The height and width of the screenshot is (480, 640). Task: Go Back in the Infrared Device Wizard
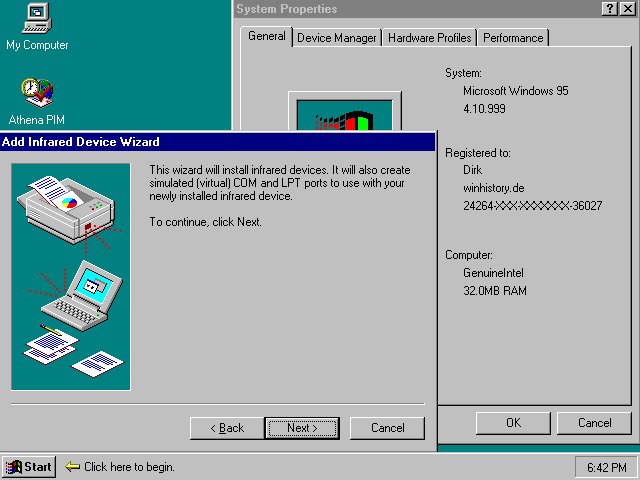[x=227, y=428]
